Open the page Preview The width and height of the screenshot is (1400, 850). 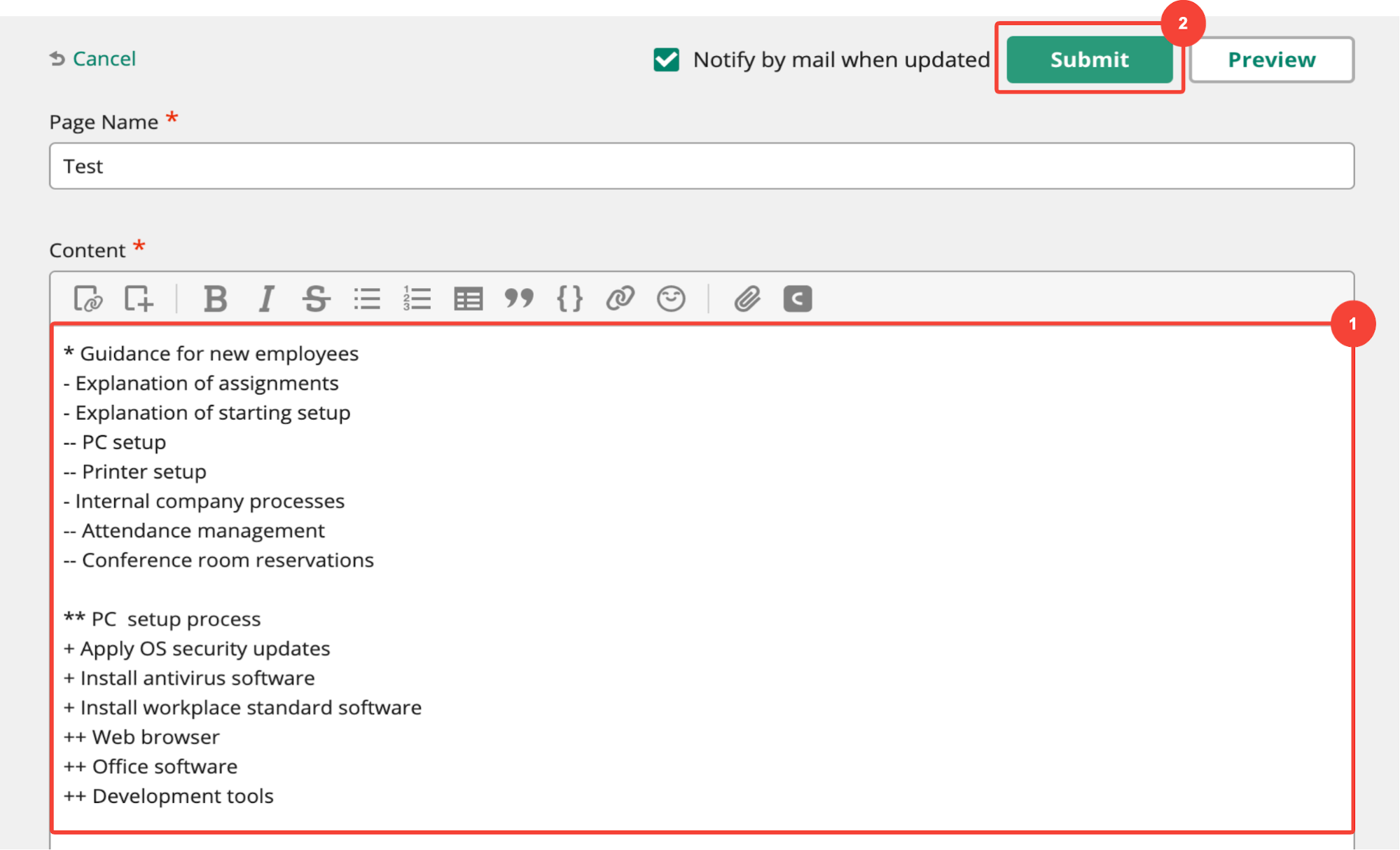tap(1271, 60)
